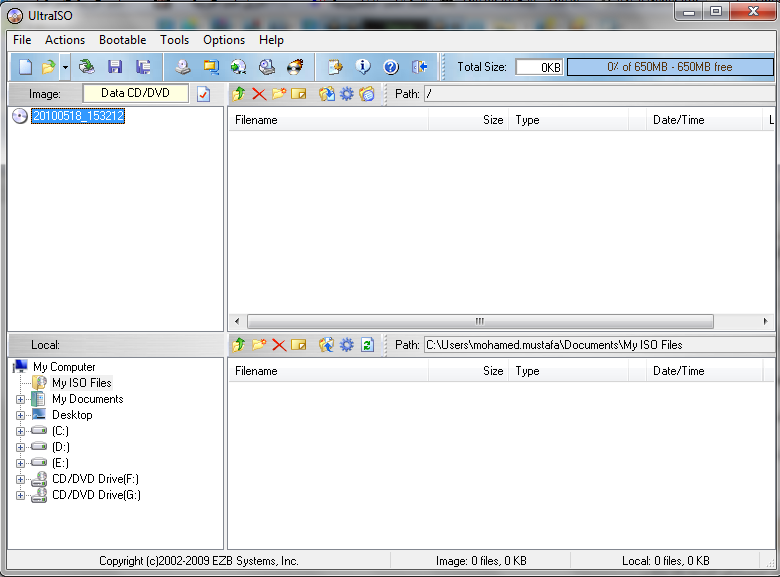Click the Exit door icon
This screenshot has width=780, height=577.
tap(419, 67)
